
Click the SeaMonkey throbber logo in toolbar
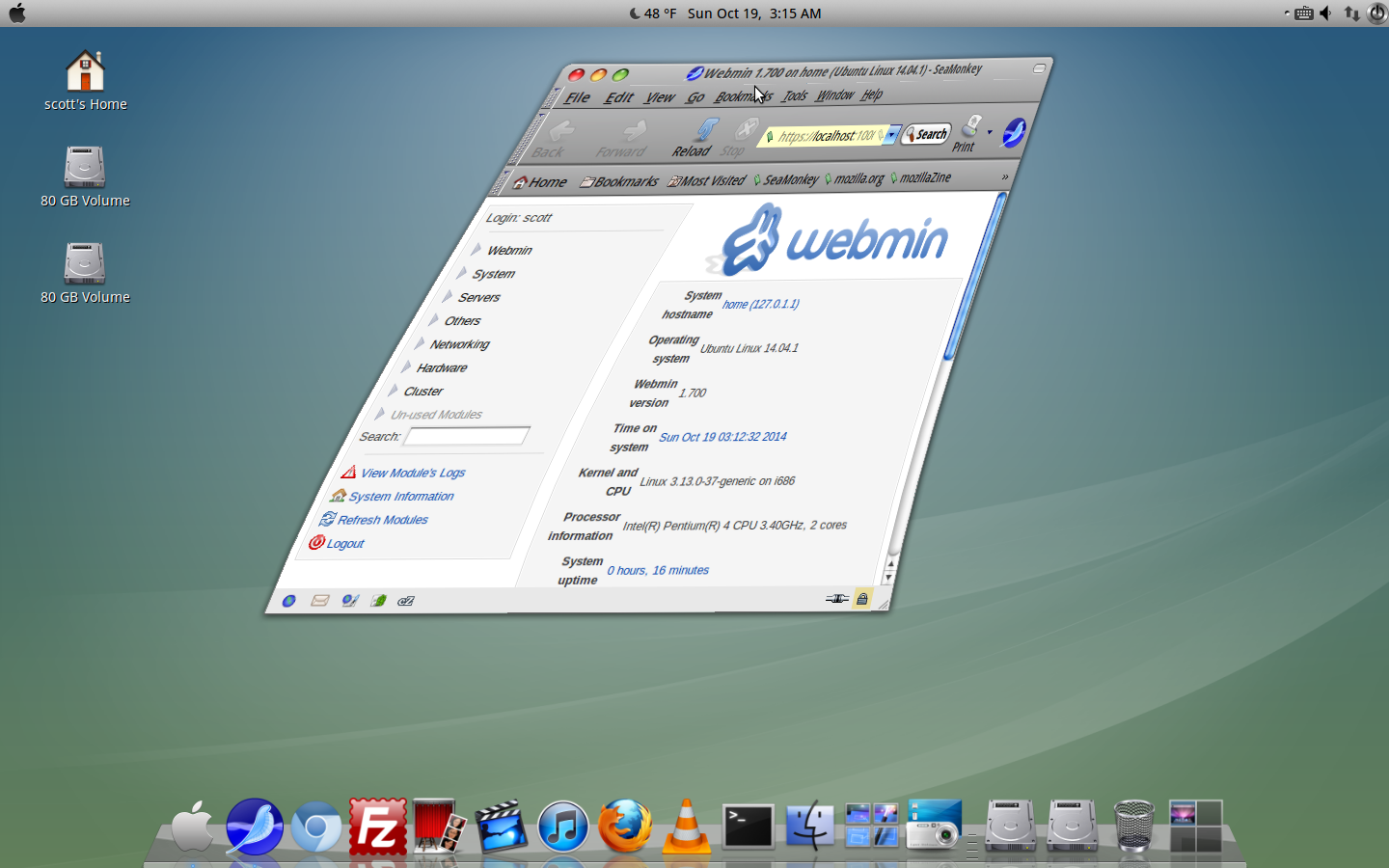(x=1013, y=132)
